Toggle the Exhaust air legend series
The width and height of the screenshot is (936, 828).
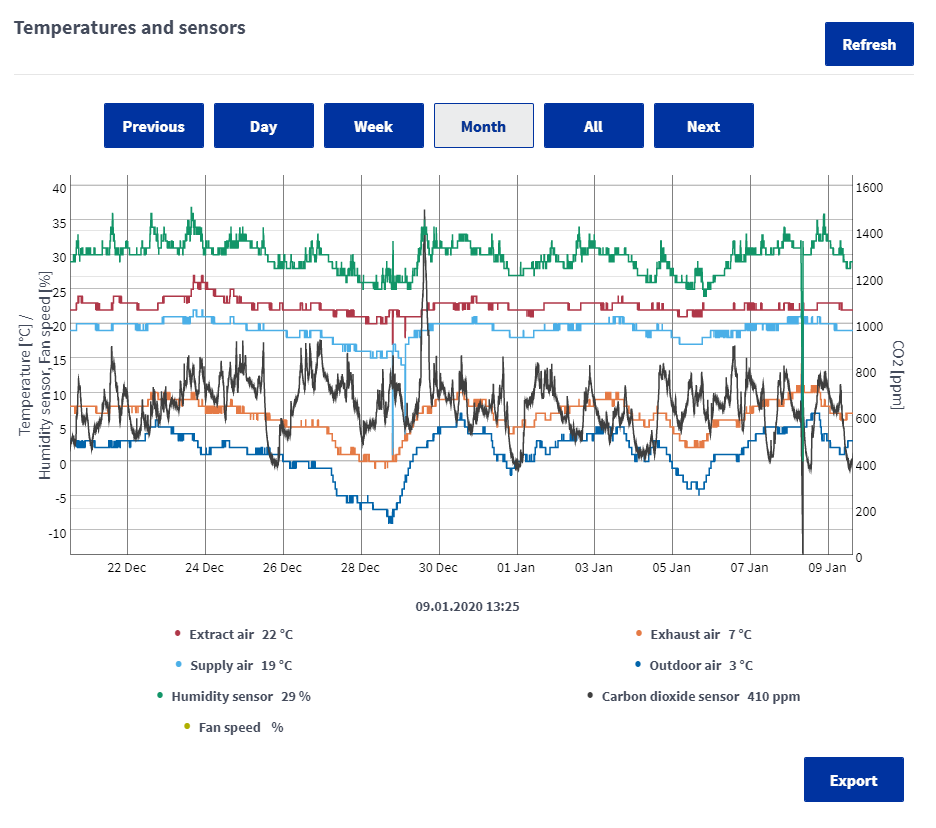click(x=685, y=634)
